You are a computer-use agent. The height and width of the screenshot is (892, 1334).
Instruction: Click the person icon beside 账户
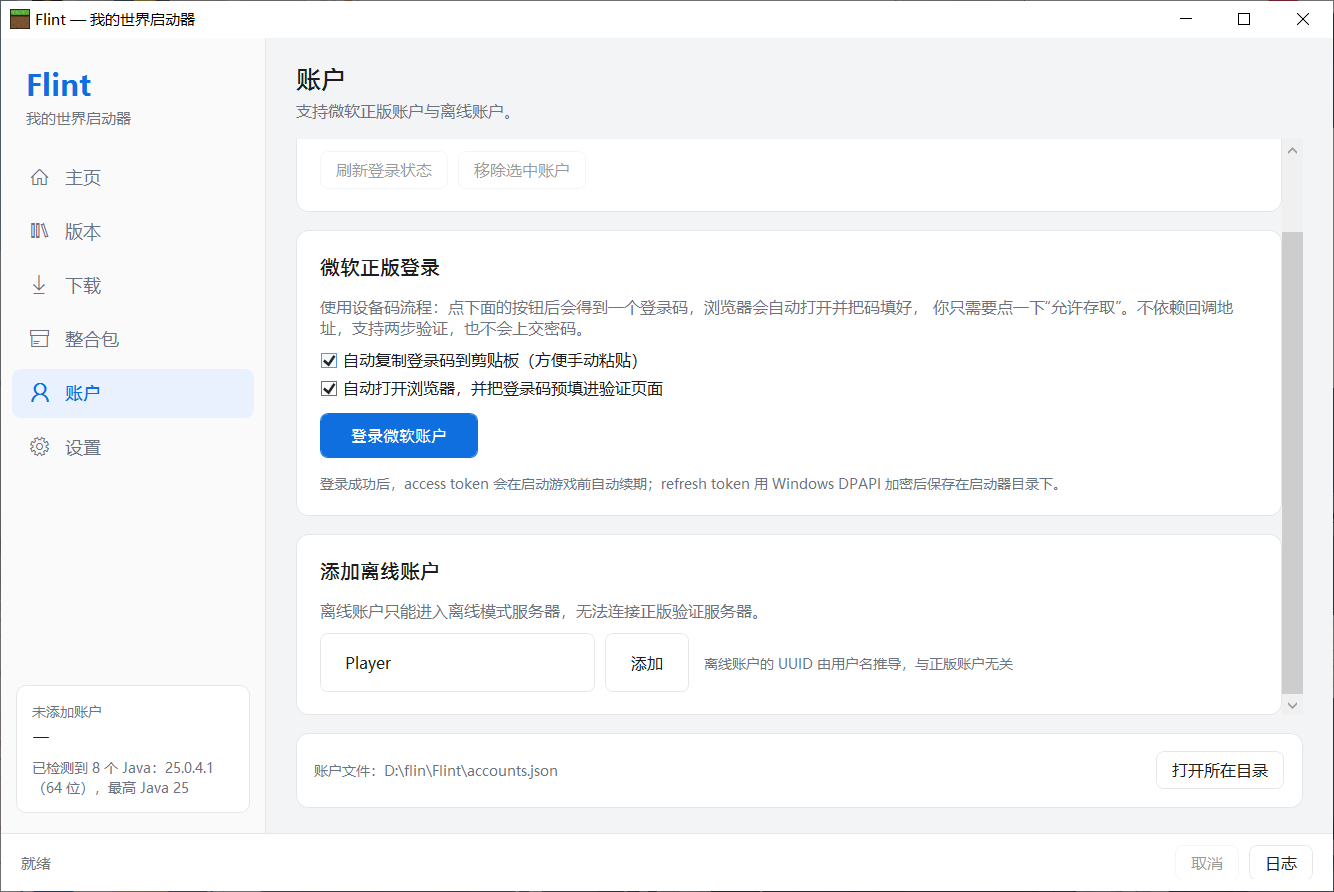[40, 393]
